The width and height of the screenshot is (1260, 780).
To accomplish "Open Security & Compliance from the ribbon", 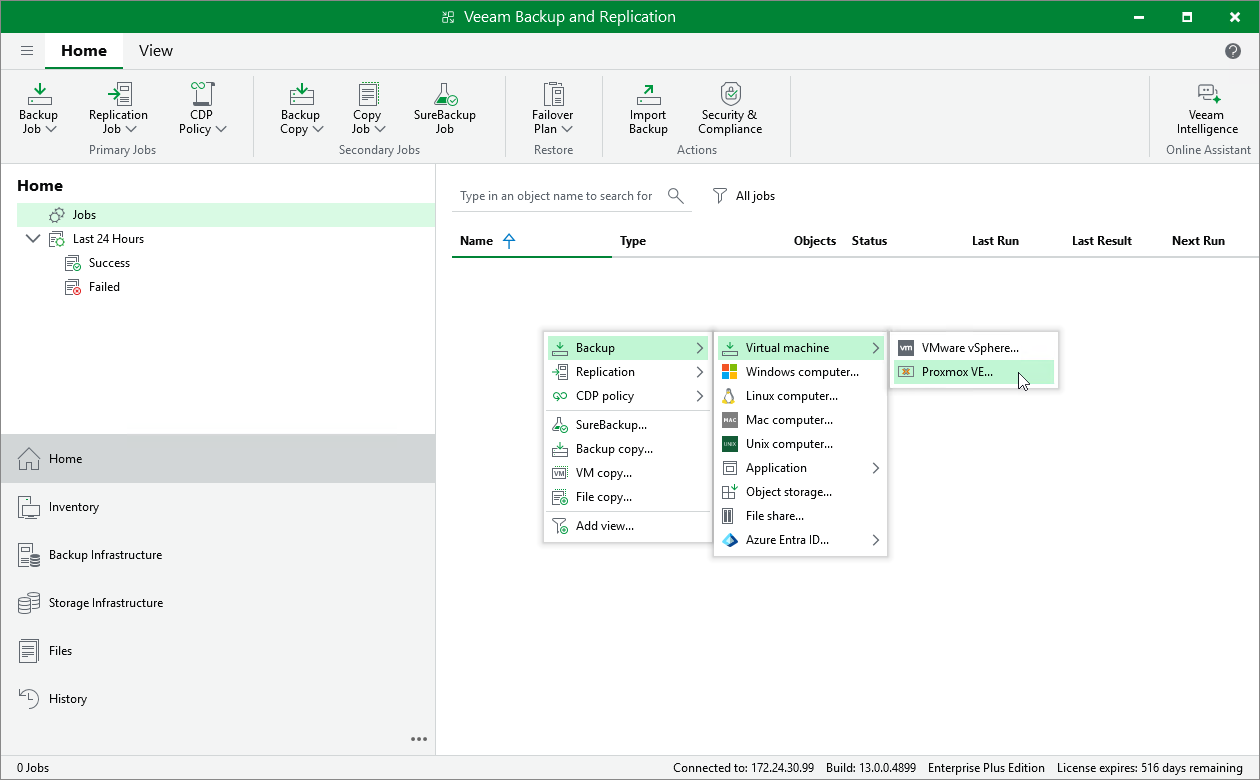I will point(730,108).
